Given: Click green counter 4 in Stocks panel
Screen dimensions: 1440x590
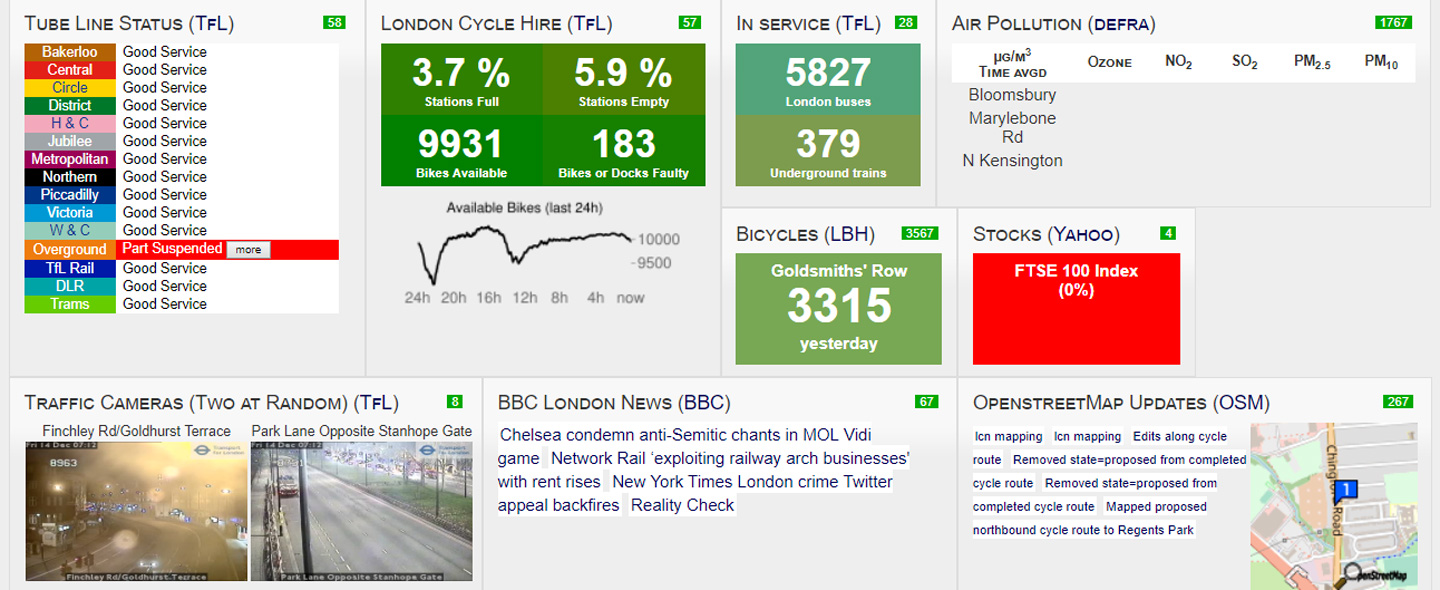Looking at the screenshot, I should click(1168, 233).
